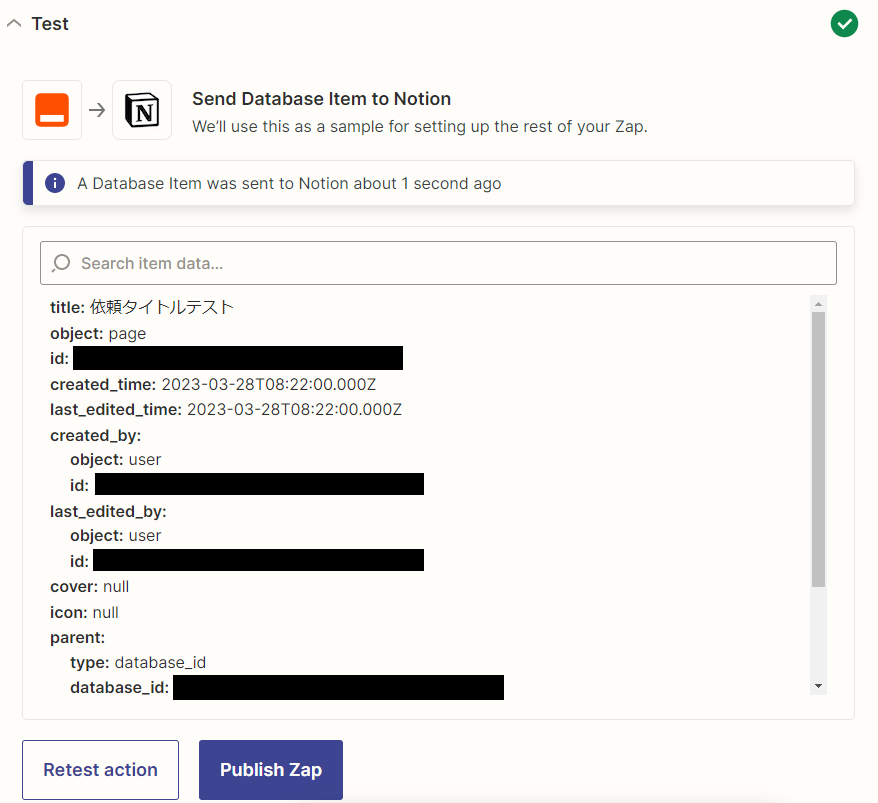Click the green success checkmark icon
Image resolution: width=878 pixels, height=803 pixels.
[x=844, y=24]
